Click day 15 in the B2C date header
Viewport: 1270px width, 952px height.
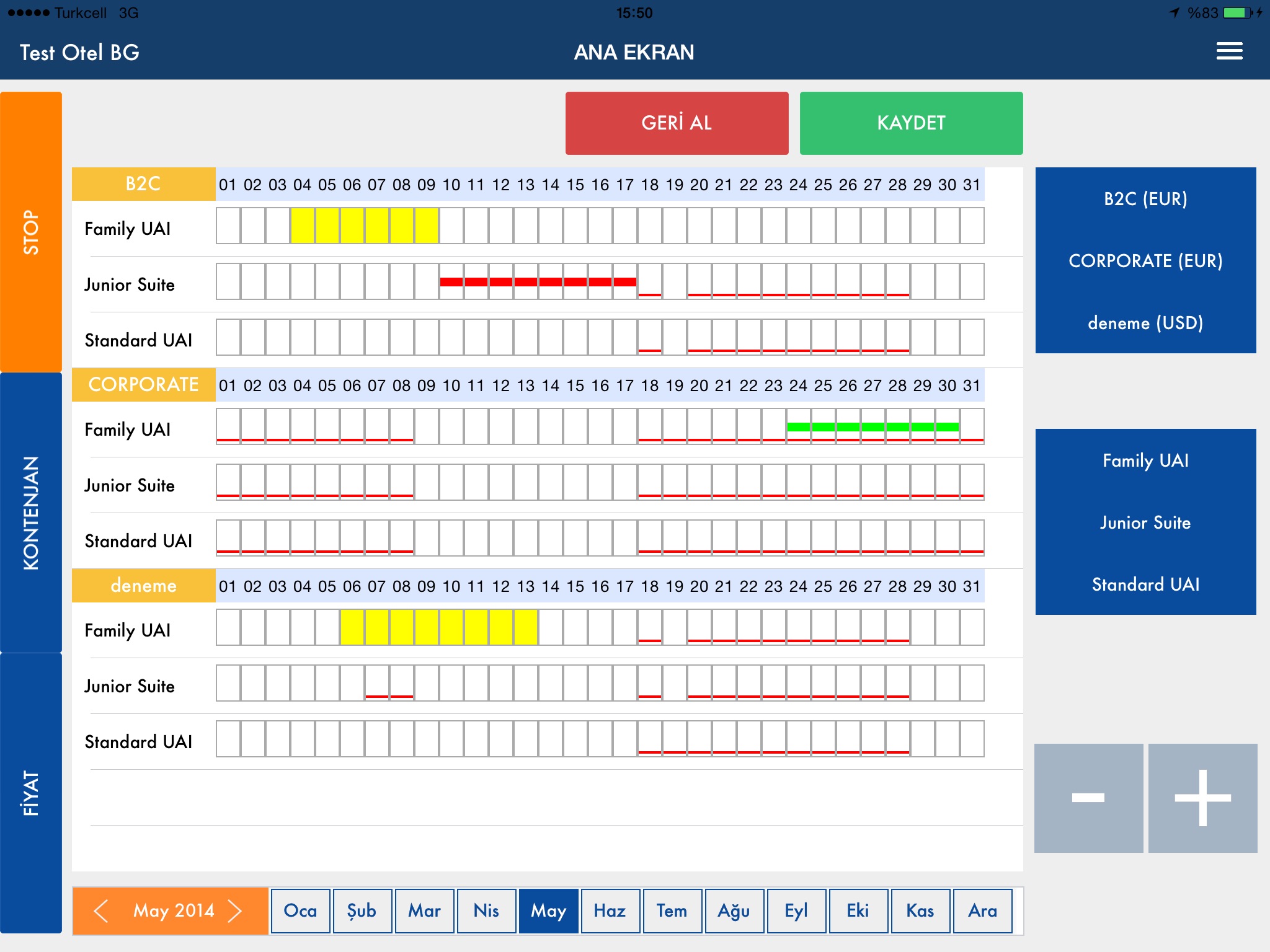(x=575, y=185)
